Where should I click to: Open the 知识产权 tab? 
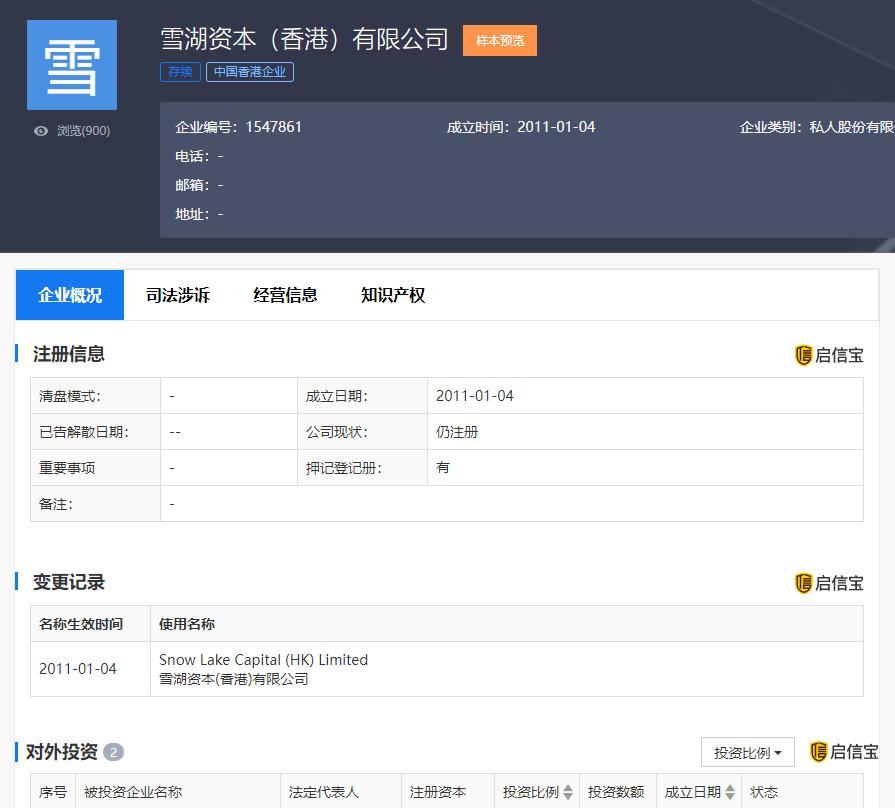click(x=393, y=295)
